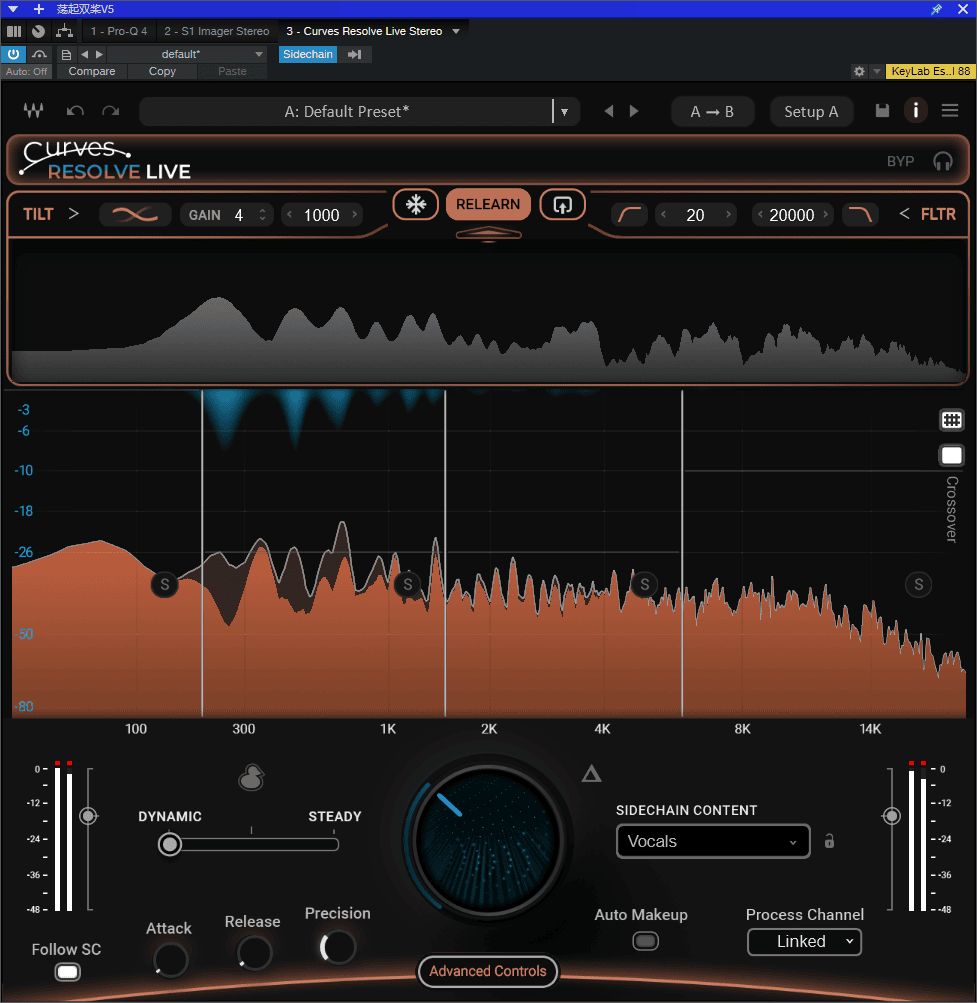Screen dimensions: 977x1003
Task: Click the headphones listen icon
Action: 942,161
